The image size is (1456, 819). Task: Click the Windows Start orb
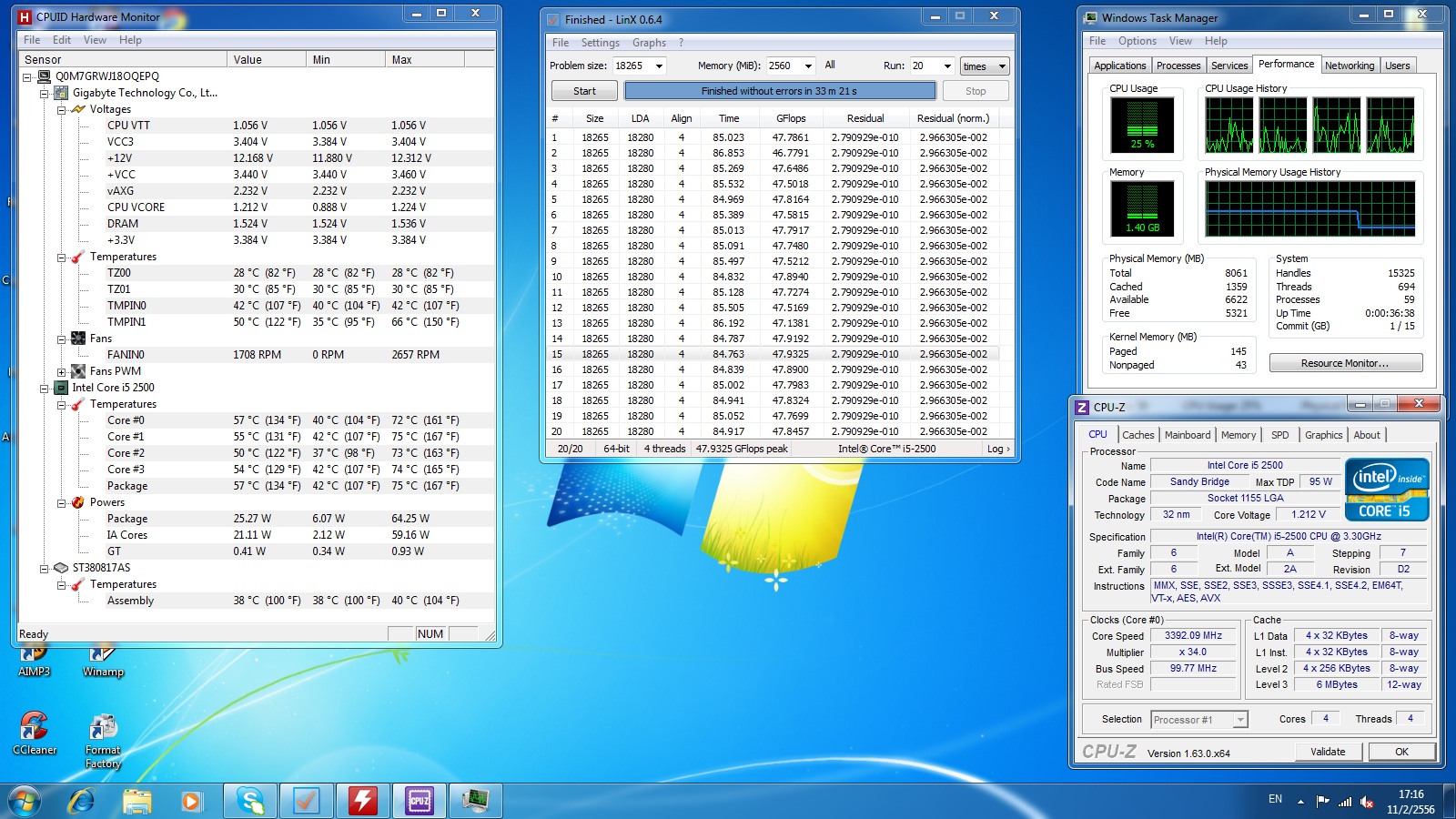coord(25,801)
